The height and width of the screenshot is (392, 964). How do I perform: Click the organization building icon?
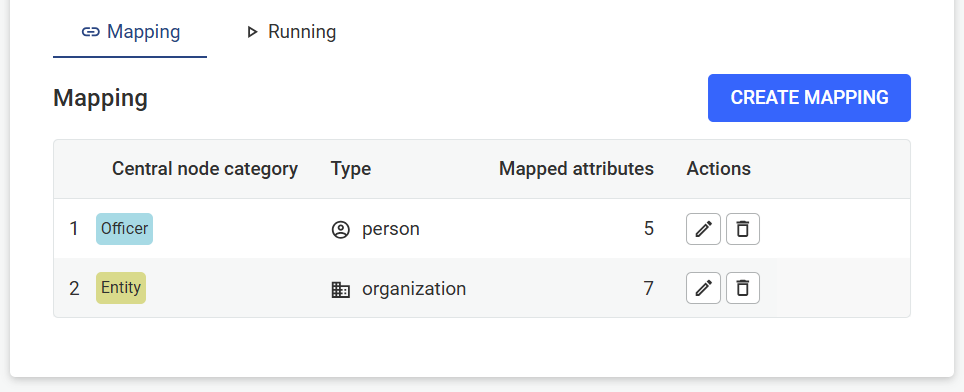pos(341,289)
